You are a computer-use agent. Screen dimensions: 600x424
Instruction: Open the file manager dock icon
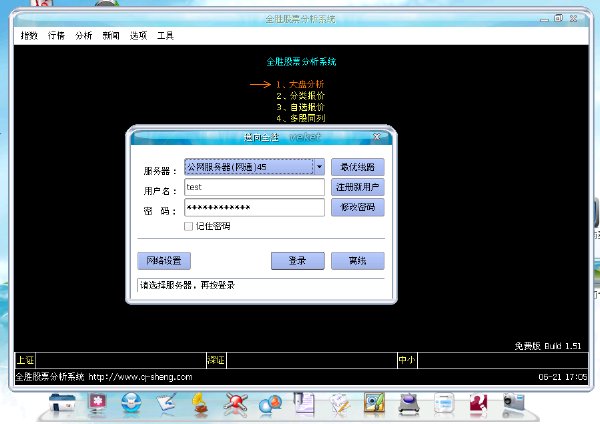(62, 403)
